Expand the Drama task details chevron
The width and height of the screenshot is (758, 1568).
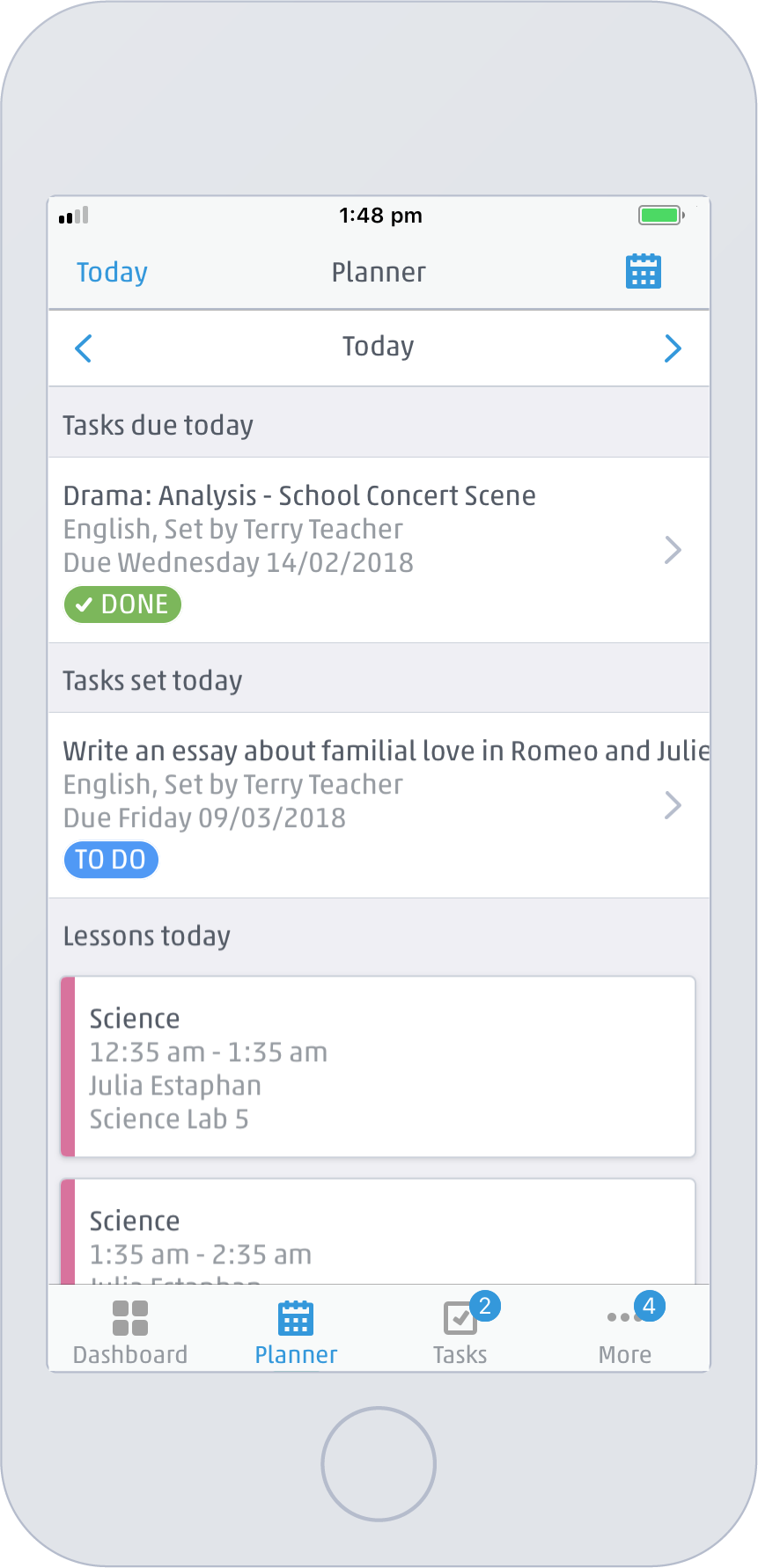click(x=673, y=549)
